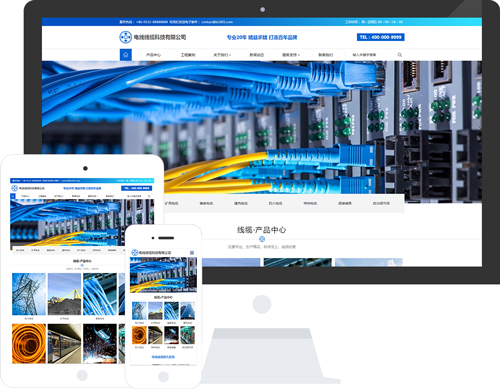Click the orange coiled cable thumbnail on tablet
The height and width of the screenshot is (389, 500).
pos(29,343)
